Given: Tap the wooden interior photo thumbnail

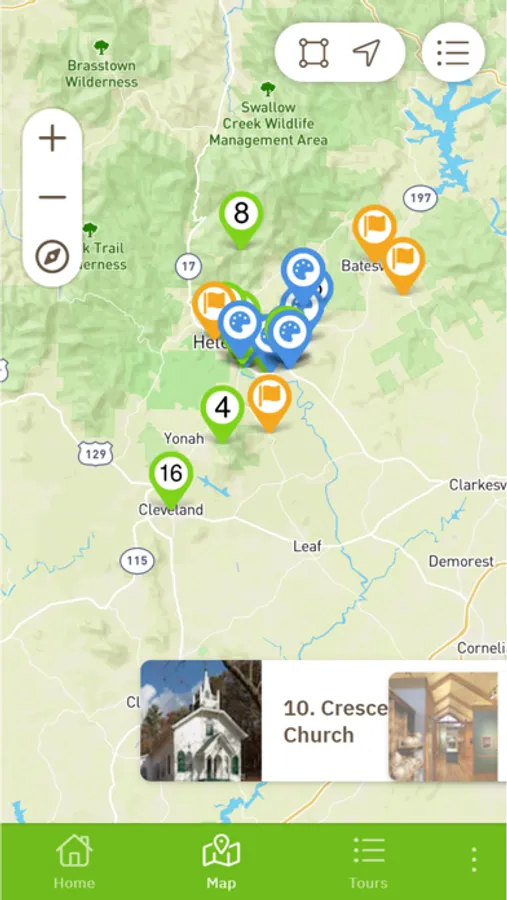Looking at the screenshot, I should 443,727.
